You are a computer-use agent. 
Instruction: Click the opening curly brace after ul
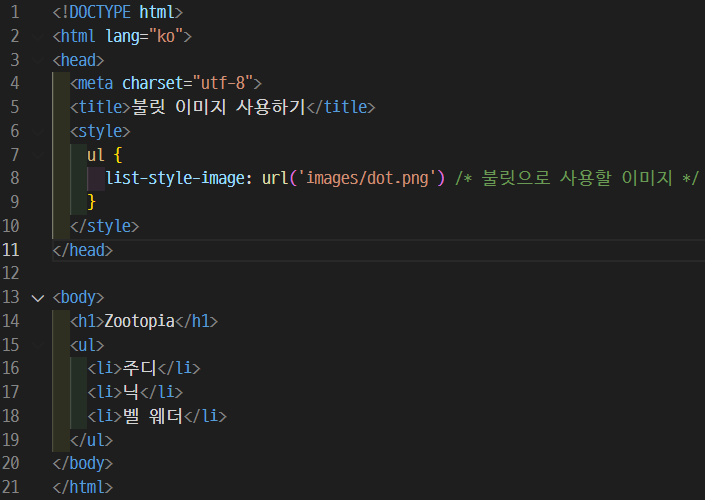coord(118,155)
